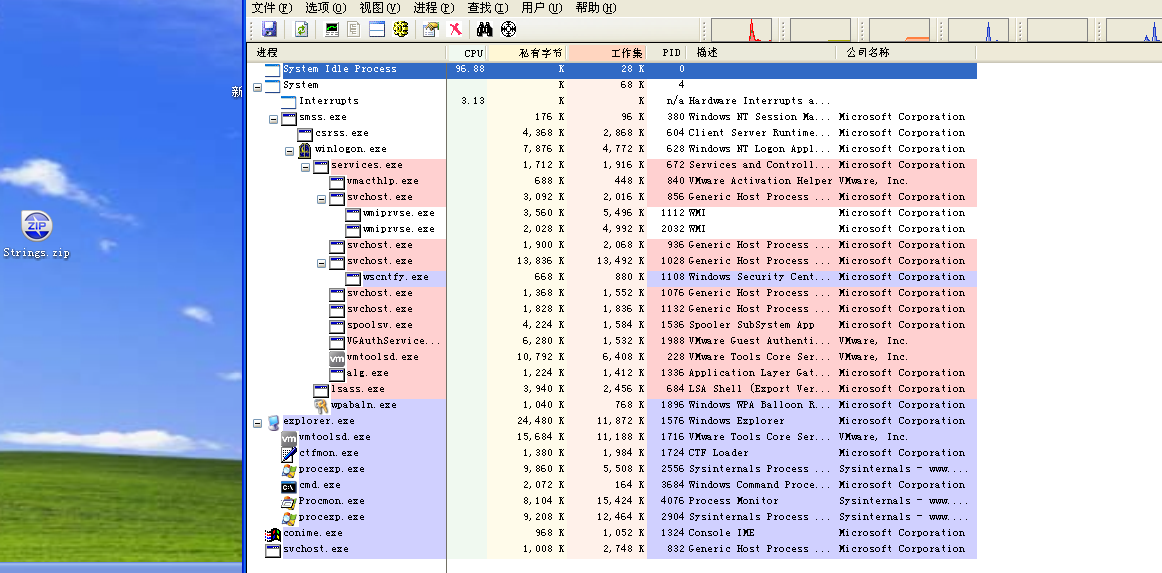Open the 文件(F) menu
The height and width of the screenshot is (573, 1162).
272,8
